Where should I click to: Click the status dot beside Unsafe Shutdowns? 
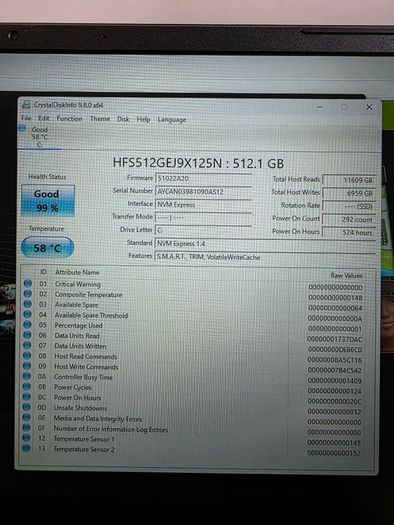(27, 407)
